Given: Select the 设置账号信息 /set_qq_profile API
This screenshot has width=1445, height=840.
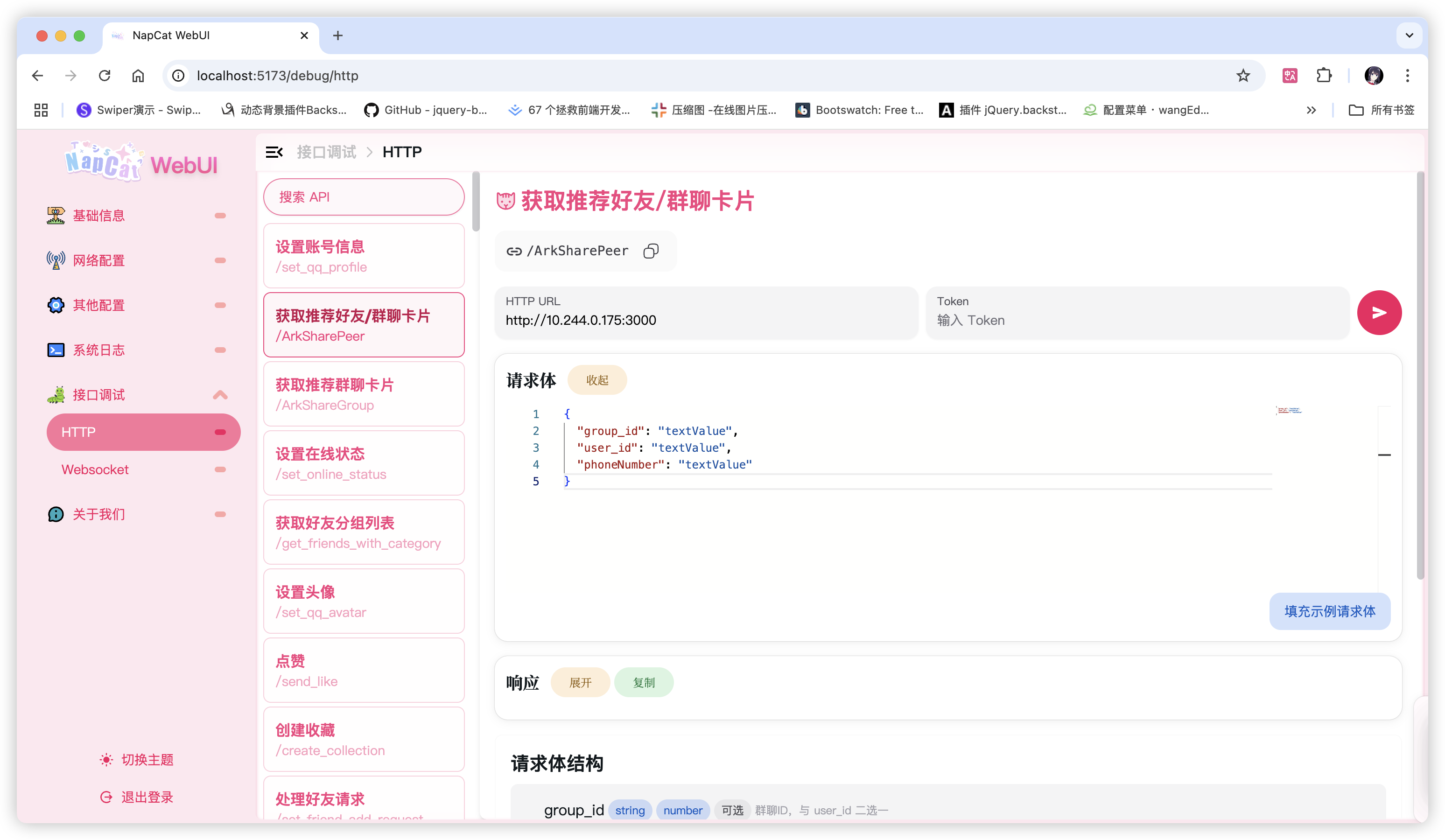Looking at the screenshot, I should click(x=364, y=256).
